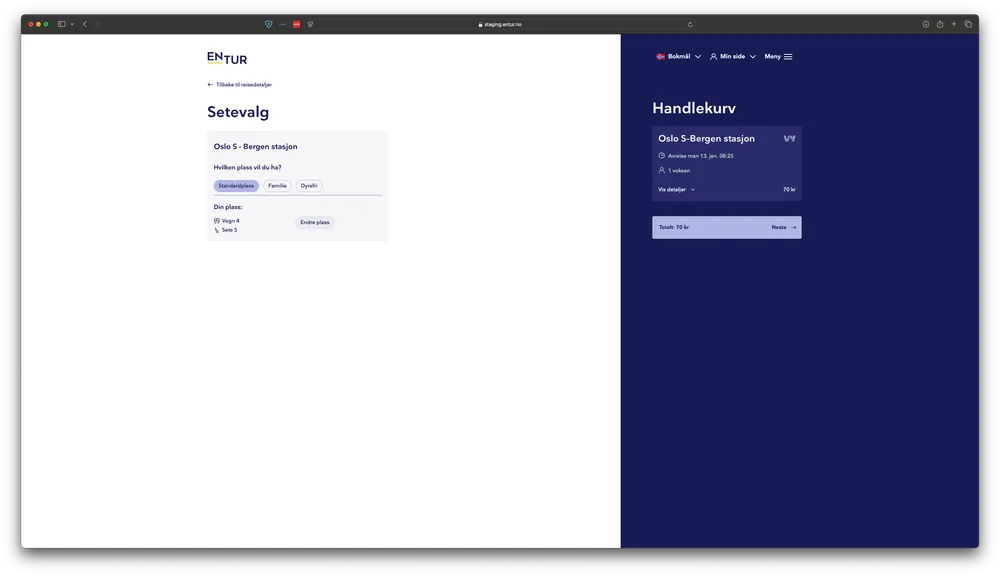This screenshot has width=1000, height=576.
Task: Open the Meny hamburger menu
Action: [x=778, y=57]
